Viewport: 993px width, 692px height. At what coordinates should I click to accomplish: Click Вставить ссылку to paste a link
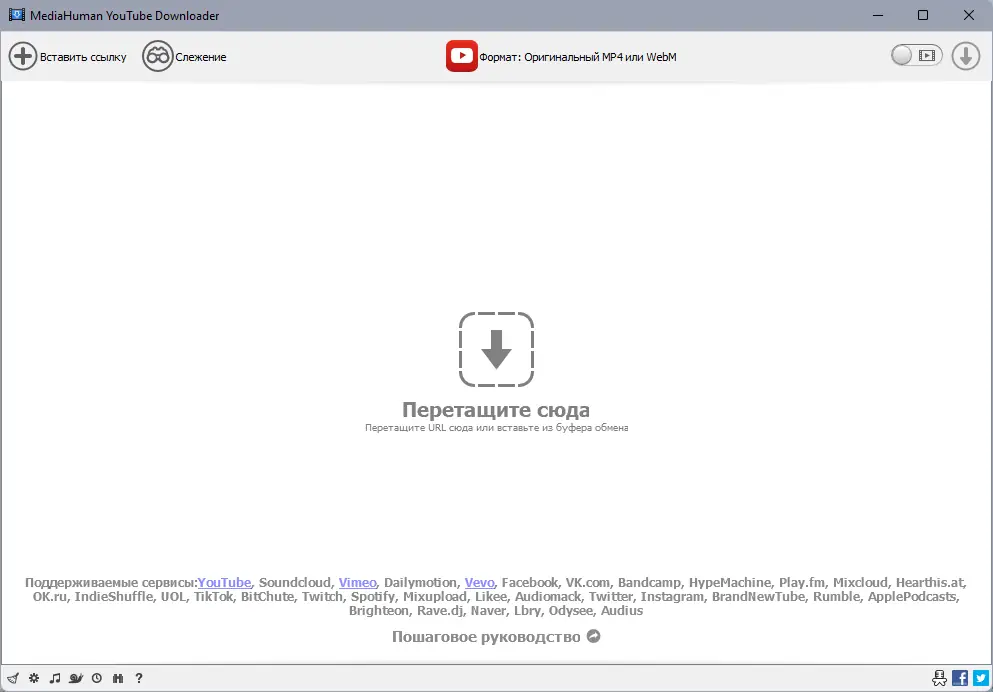[67, 56]
